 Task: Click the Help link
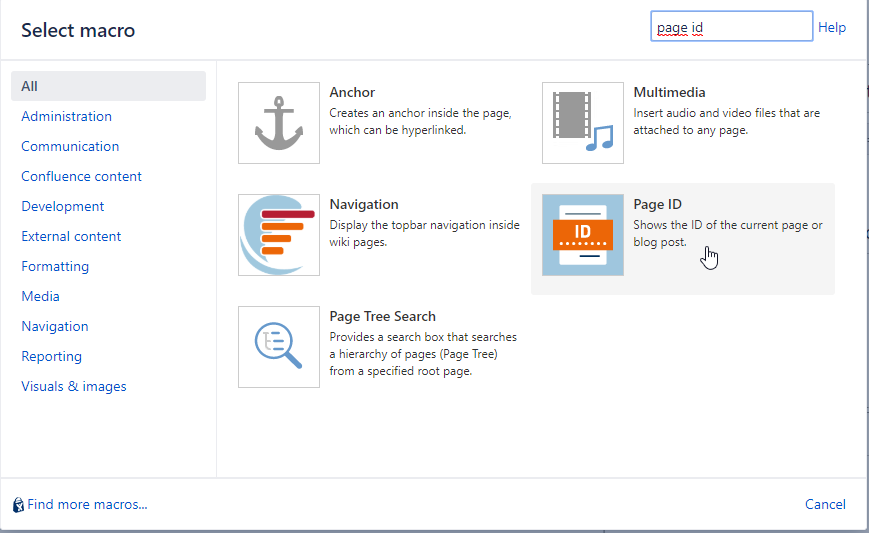coord(831,27)
